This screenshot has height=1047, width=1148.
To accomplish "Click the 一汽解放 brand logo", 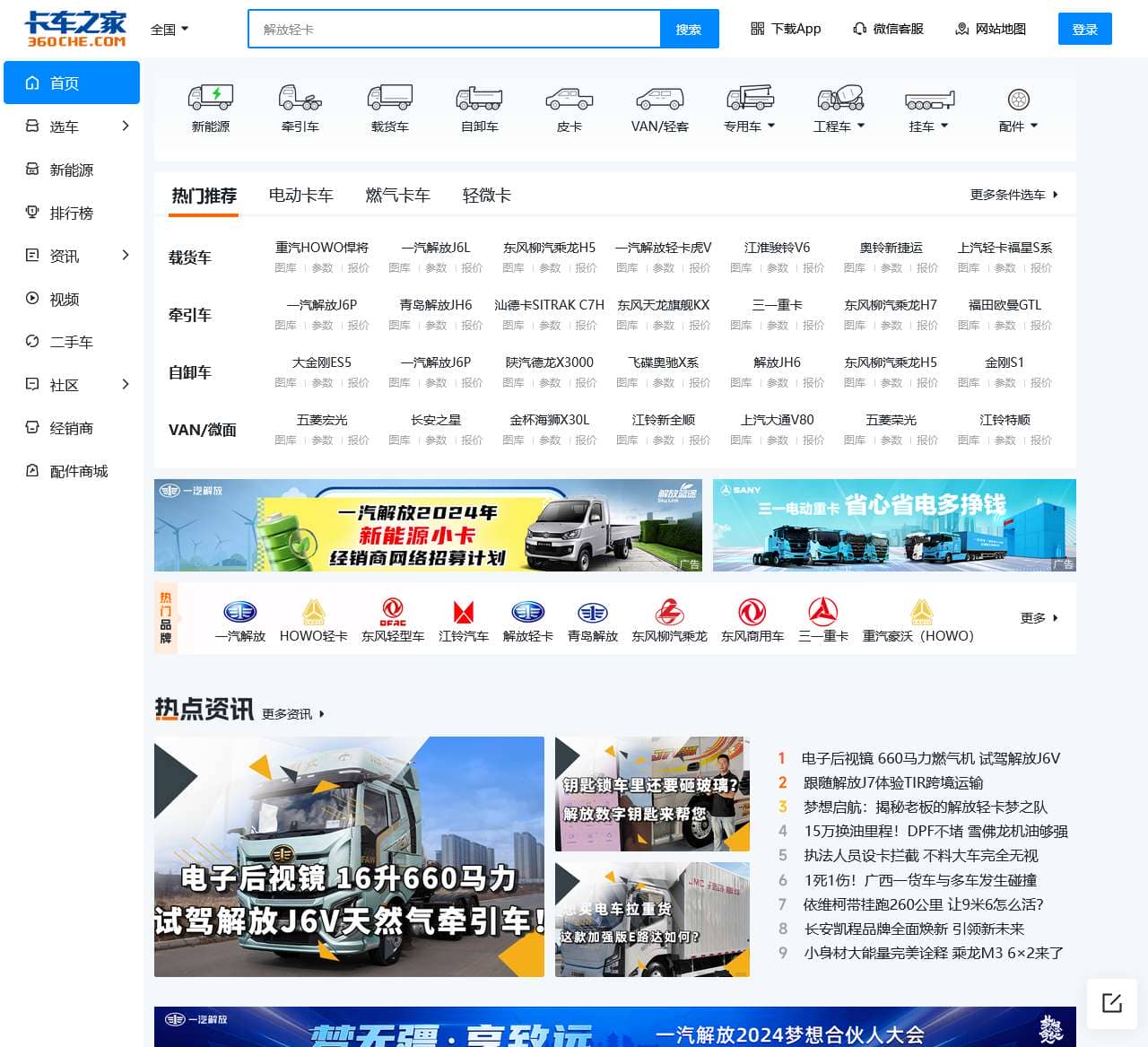I will (x=239, y=613).
